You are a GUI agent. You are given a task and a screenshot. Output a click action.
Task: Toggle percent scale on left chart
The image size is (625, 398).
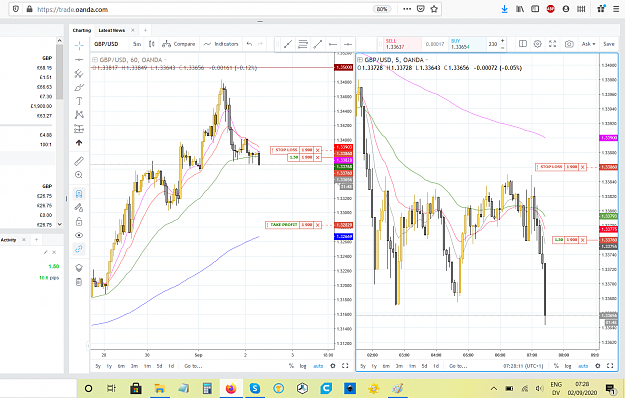point(291,366)
